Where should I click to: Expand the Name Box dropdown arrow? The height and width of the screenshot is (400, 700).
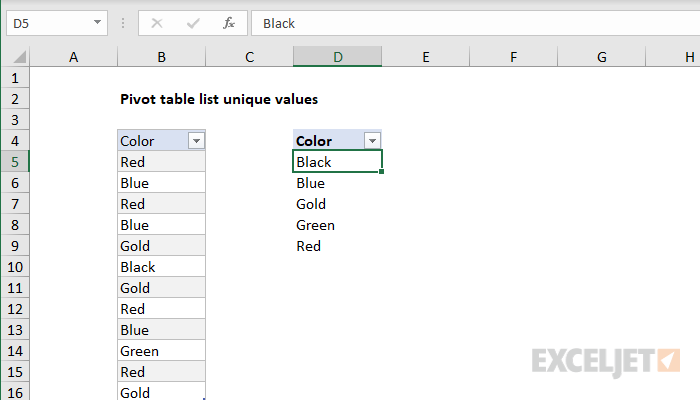(97, 22)
